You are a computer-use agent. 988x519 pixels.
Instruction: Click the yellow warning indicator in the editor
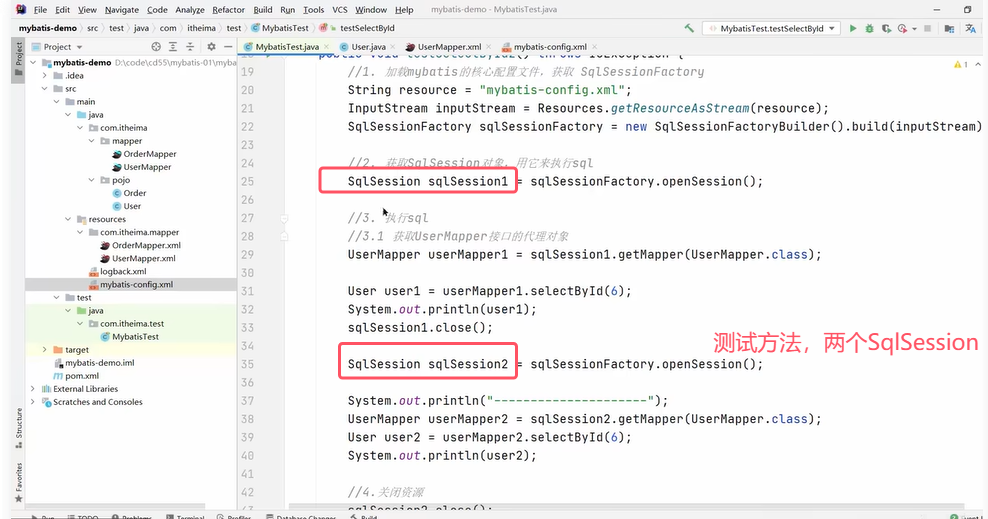click(x=960, y=64)
